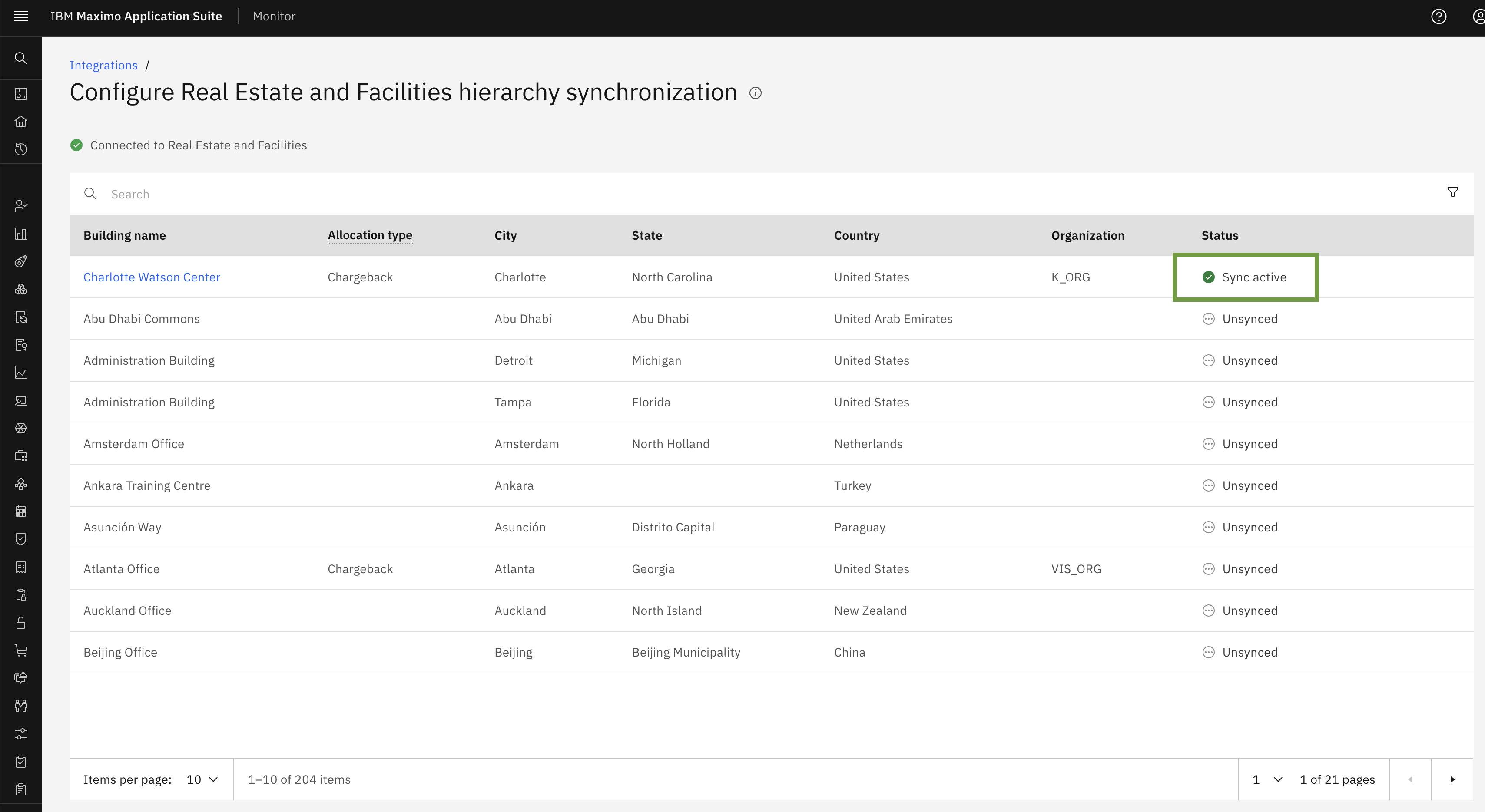This screenshot has height=812, width=1485.
Task: Open the padlock sidebar icon
Action: click(x=21, y=622)
